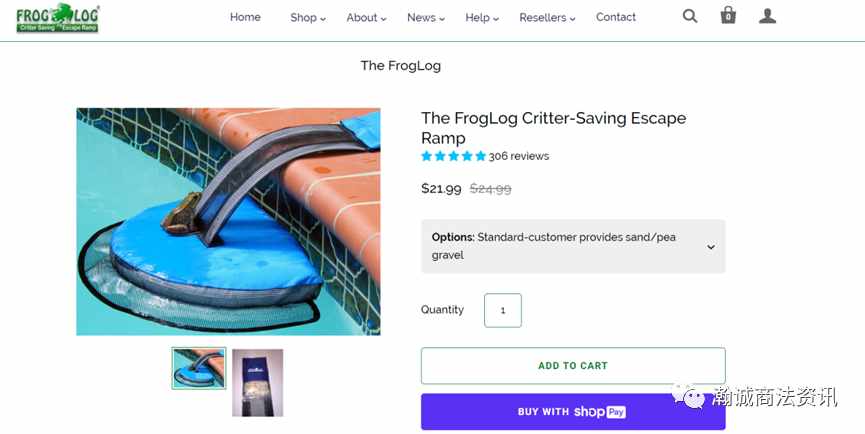Image resolution: width=865 pixels, height=434 pixels.
Task: Select the frog ramp thumbnail
Action: pyautogui.click(x=199, y=368)
